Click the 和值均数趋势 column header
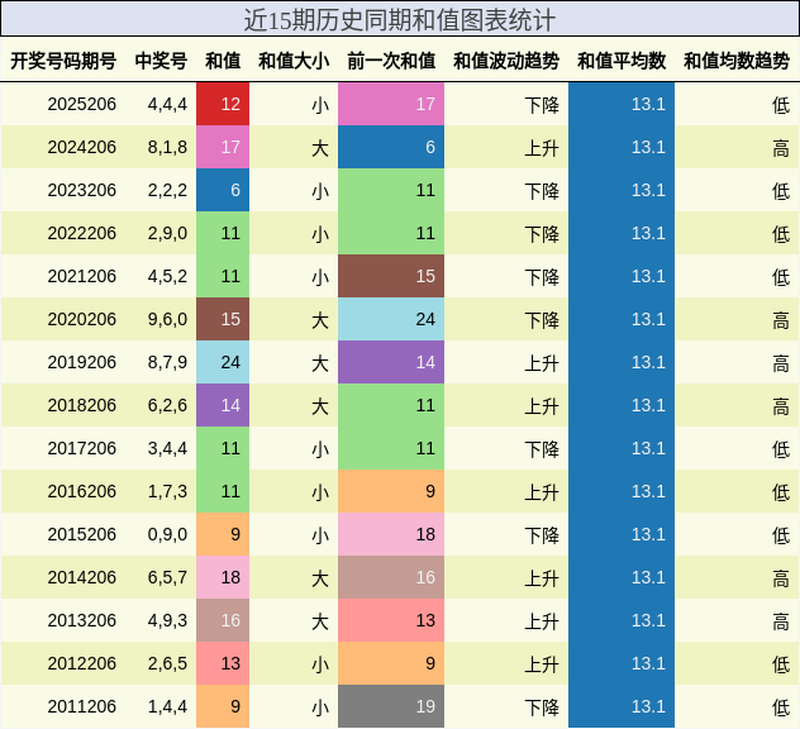Screen dimensions: 800x729 tap(737, 61)
